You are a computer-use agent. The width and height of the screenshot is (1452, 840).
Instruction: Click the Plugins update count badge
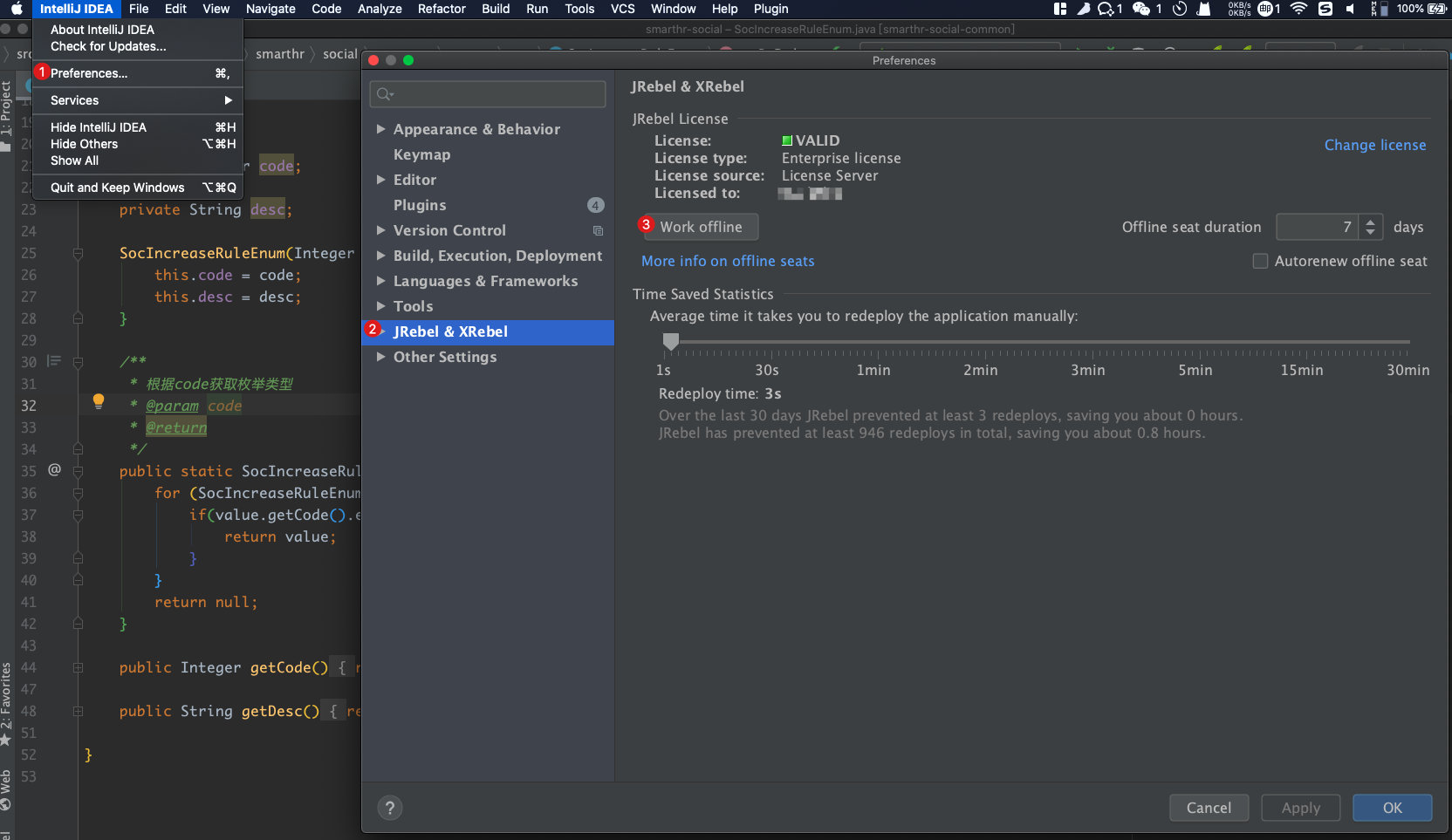tap(595, 205)
